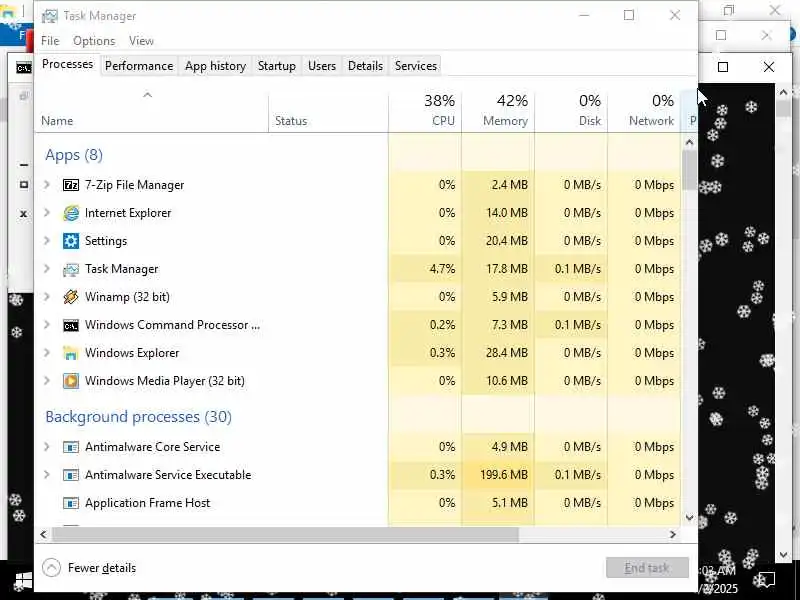Click the Background processes (30) heading
800x600 pixels.
138,417
